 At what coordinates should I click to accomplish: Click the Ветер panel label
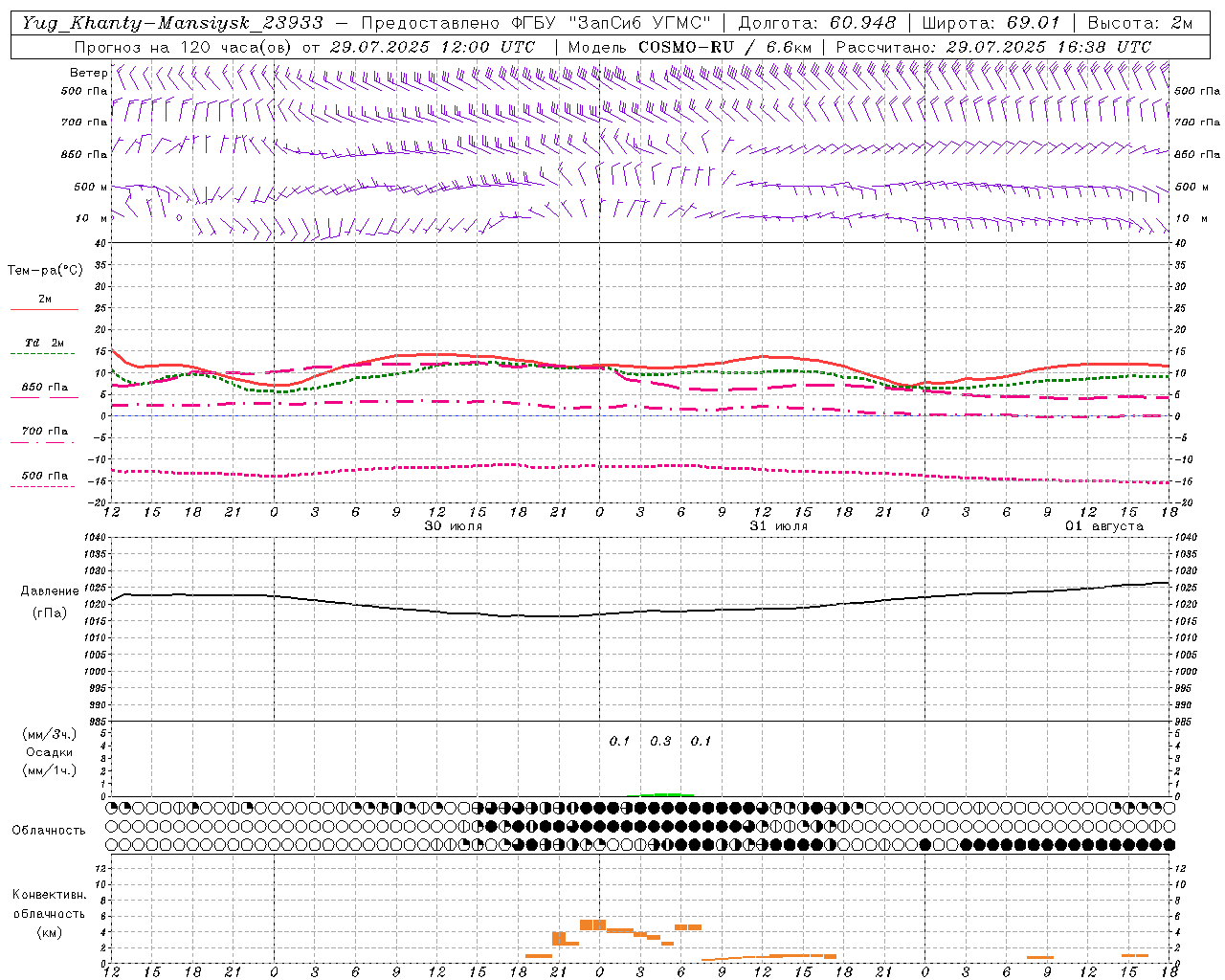point(89,73)
